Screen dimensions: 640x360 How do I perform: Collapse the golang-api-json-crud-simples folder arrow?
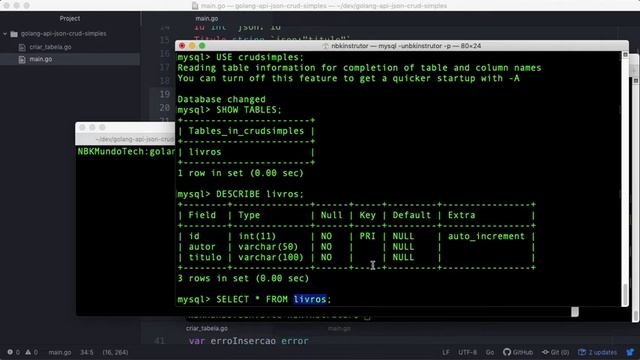(5, 34)
